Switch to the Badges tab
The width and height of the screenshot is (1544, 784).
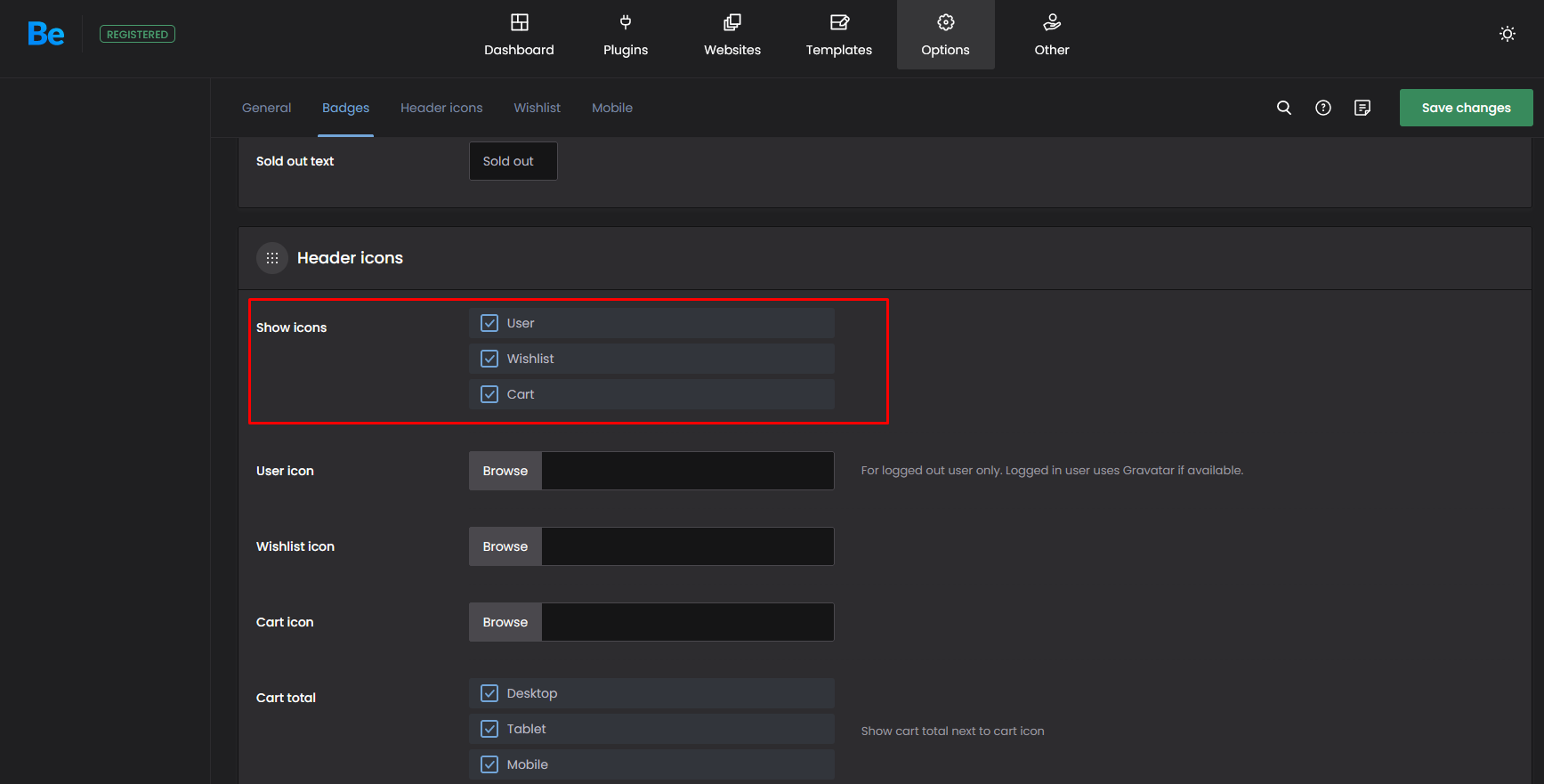[x=345, y=108]
